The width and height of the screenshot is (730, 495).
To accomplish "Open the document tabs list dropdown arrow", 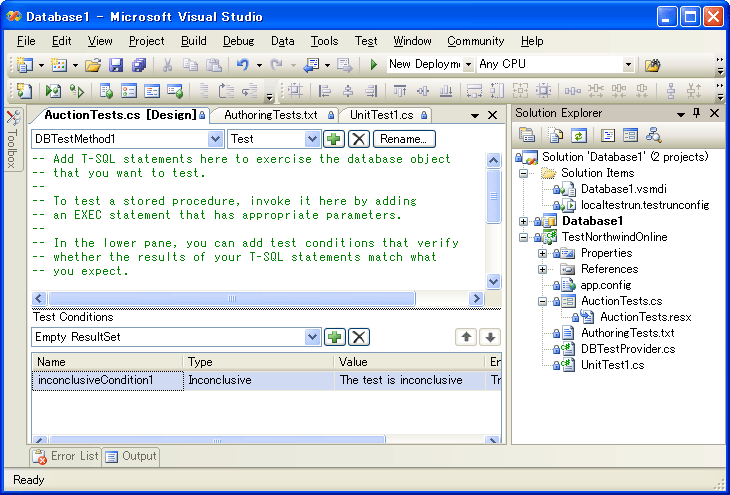I will coord(474,115).
